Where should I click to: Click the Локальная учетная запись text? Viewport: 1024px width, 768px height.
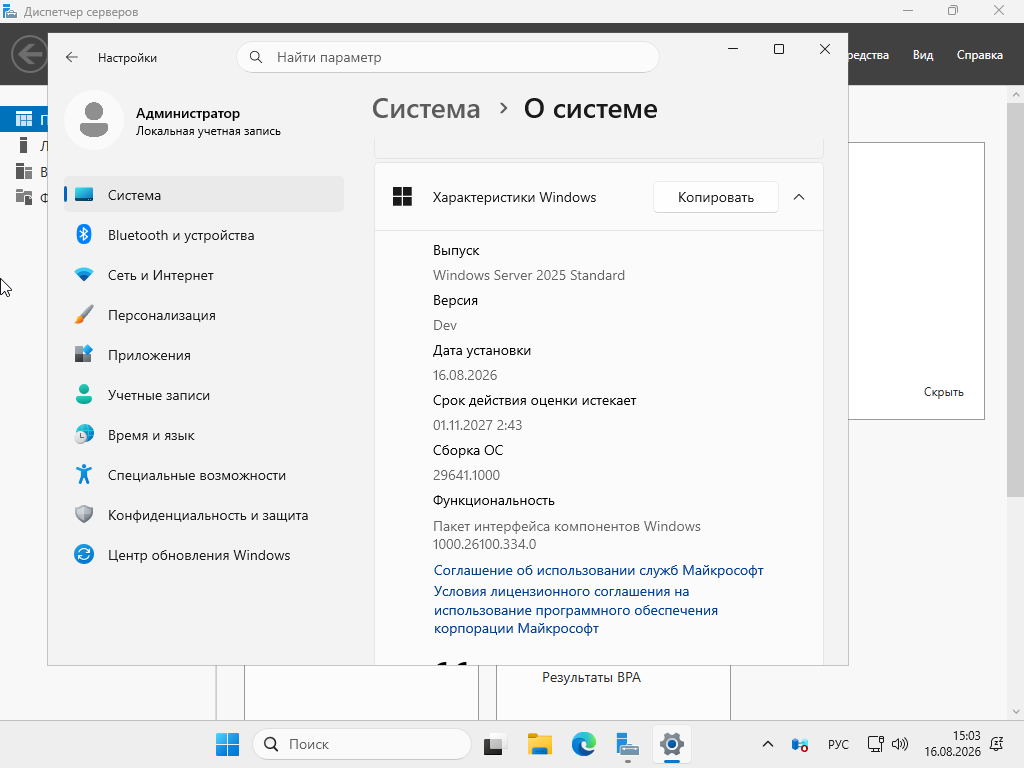(x=208, y=131)
